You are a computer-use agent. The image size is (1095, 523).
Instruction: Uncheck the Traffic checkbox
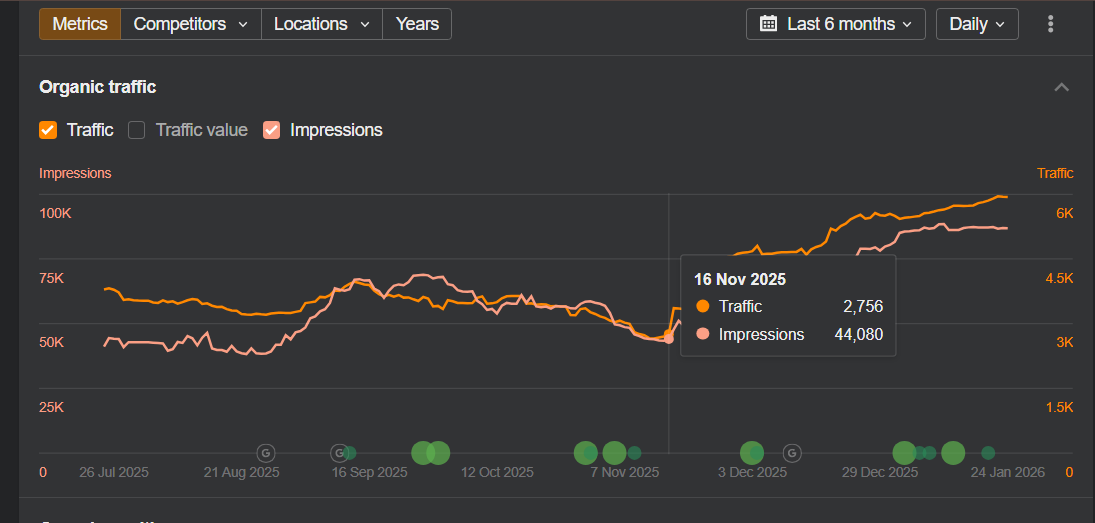tap(48, 130)
